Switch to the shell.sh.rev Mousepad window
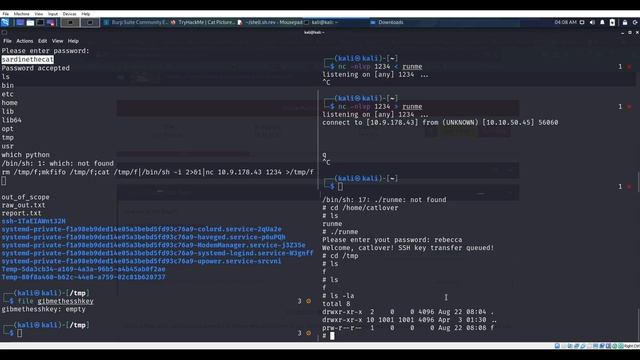640x360 pixels. coord(270,22)
